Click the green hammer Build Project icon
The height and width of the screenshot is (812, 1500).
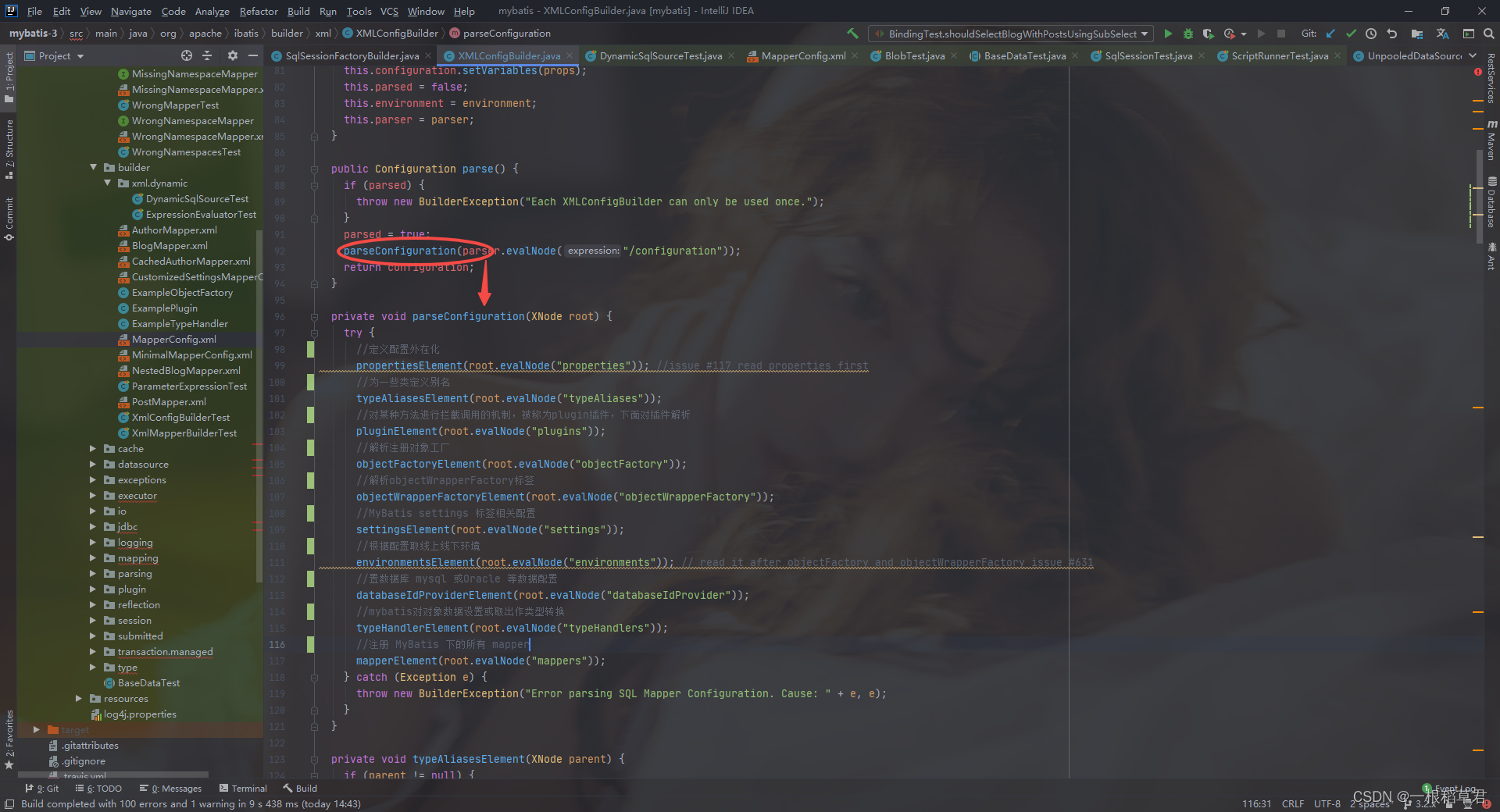click(x=852, y=34)
